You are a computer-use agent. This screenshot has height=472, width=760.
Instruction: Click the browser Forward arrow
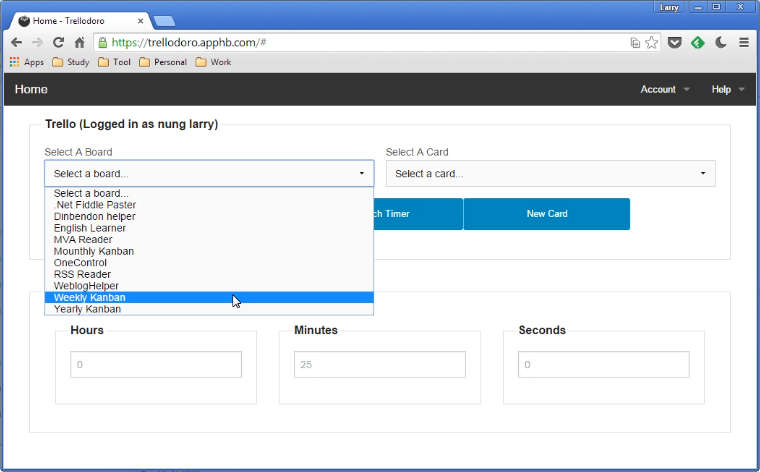37,43
